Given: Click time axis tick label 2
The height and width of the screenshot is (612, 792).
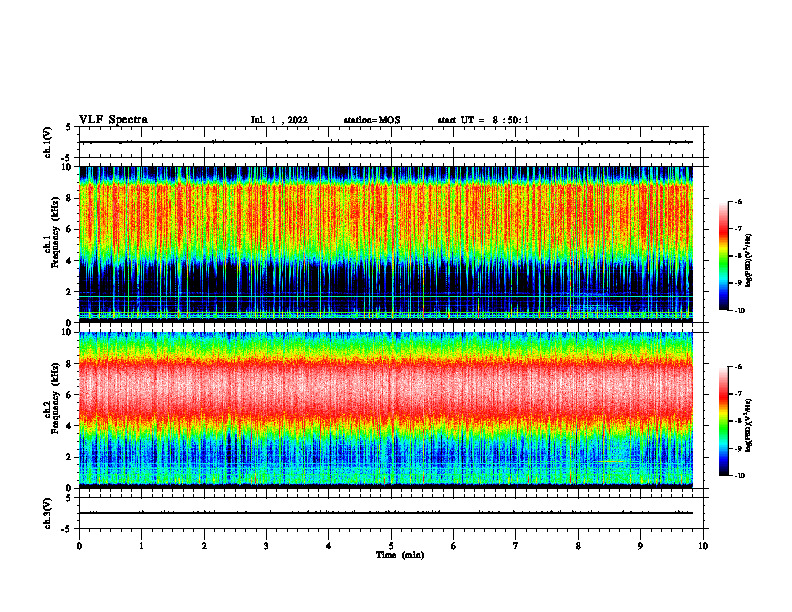Looking at the screenshot, I should click(204, 546).
